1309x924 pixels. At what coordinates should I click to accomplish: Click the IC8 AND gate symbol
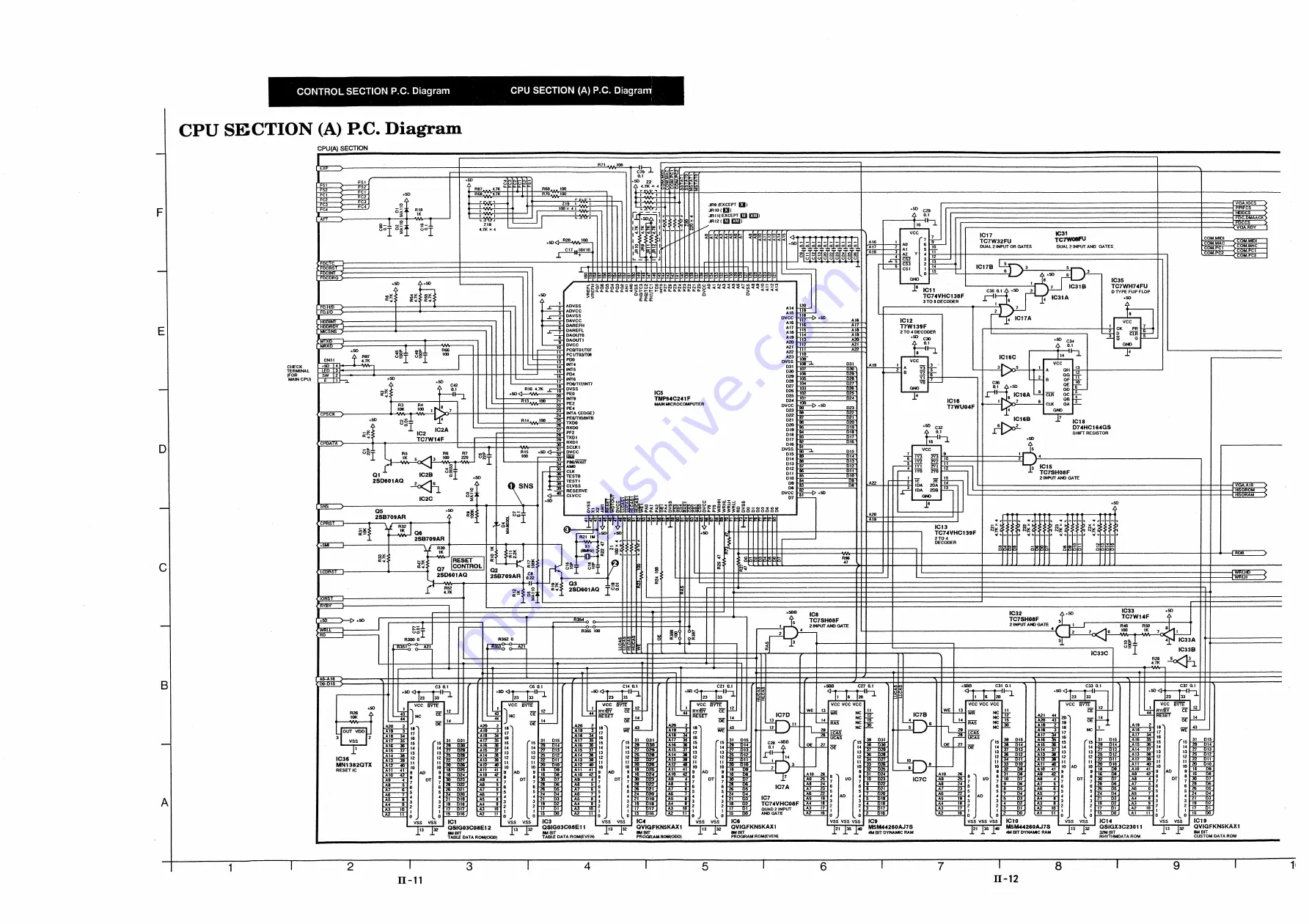pyautogui.click(x=791, y=633)
